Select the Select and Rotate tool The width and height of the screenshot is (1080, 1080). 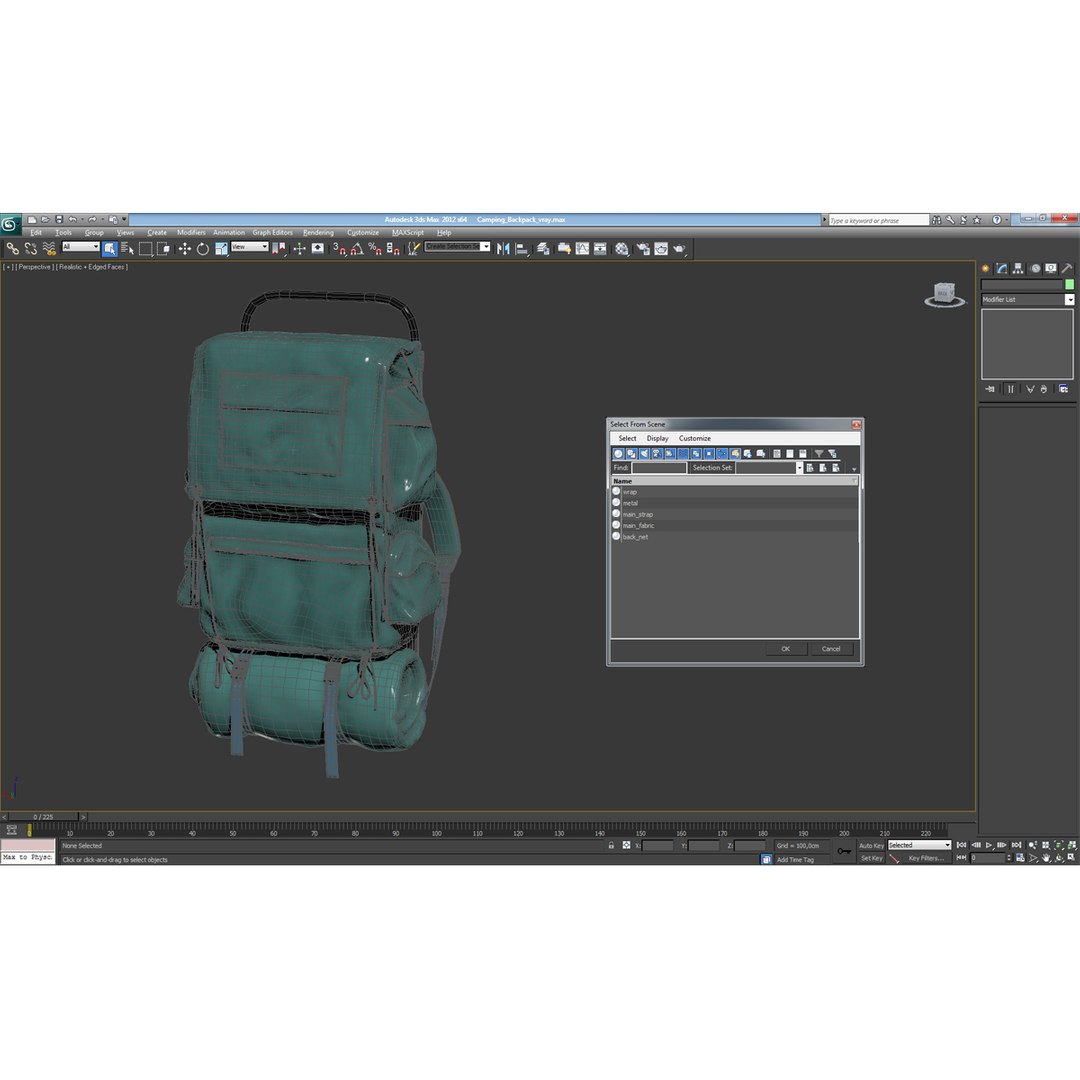click(202, 249)
